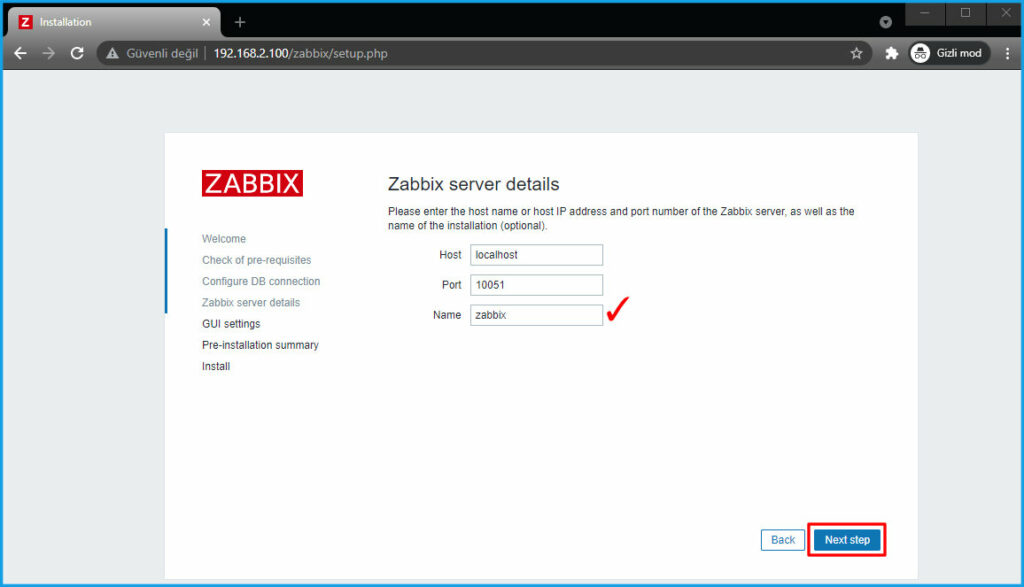This screenshot has height=587, width=1024.
Task: Click the Güvenli değil security label
Action: pyautogui.click(x=162, y=54)
